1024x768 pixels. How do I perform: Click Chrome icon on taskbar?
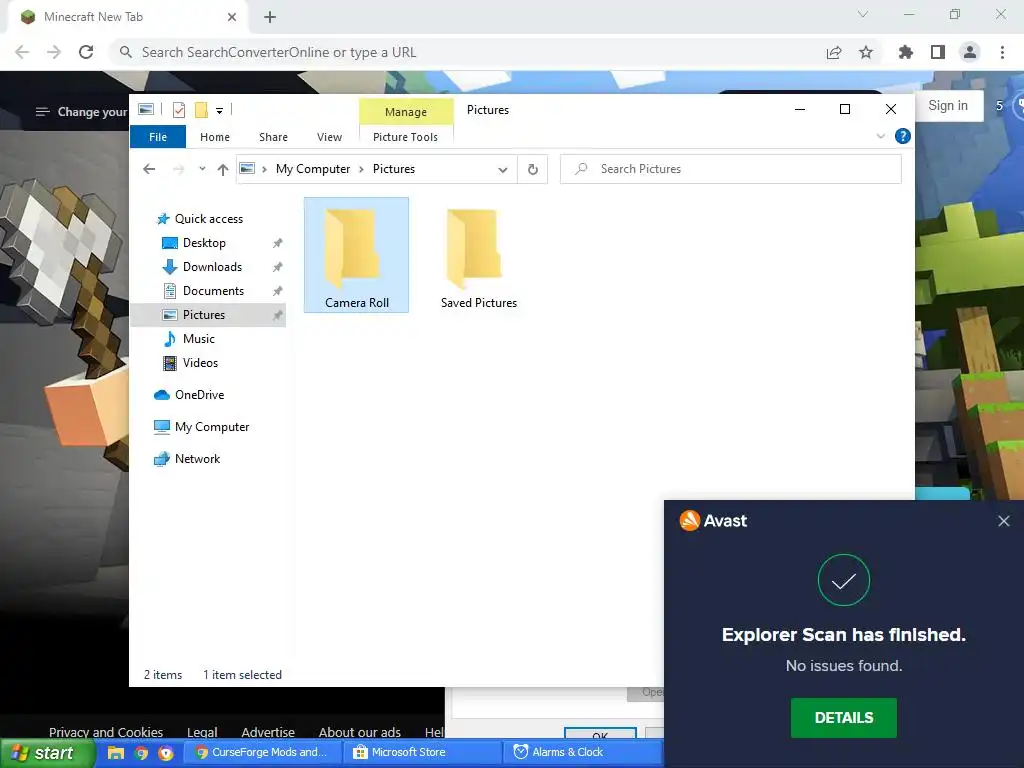click(141, 753)
